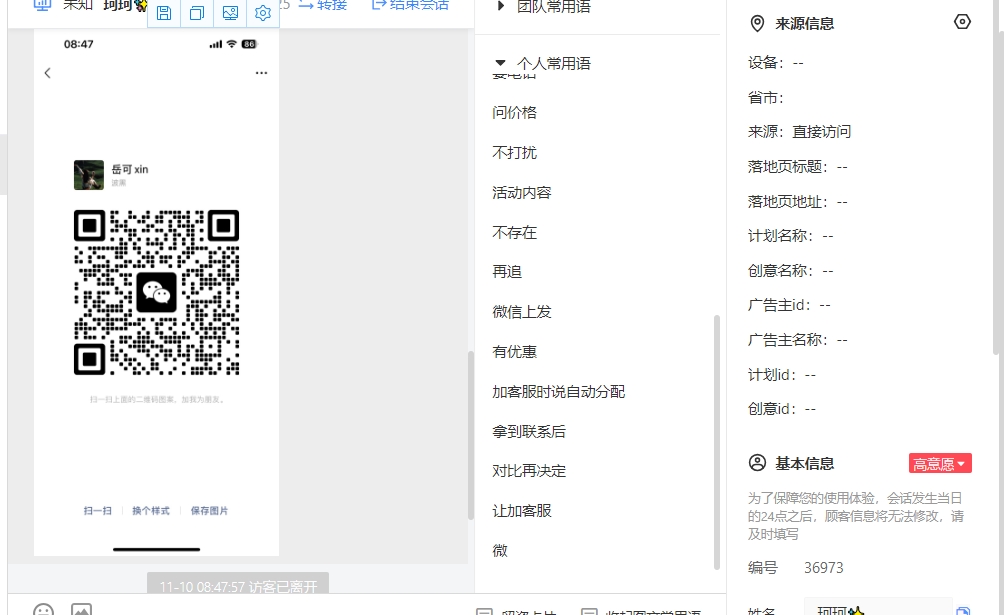This screenshot has width=1004, height=615.
Task: Select the 有优惠 quick phrase
Action: tap(514, 352)
